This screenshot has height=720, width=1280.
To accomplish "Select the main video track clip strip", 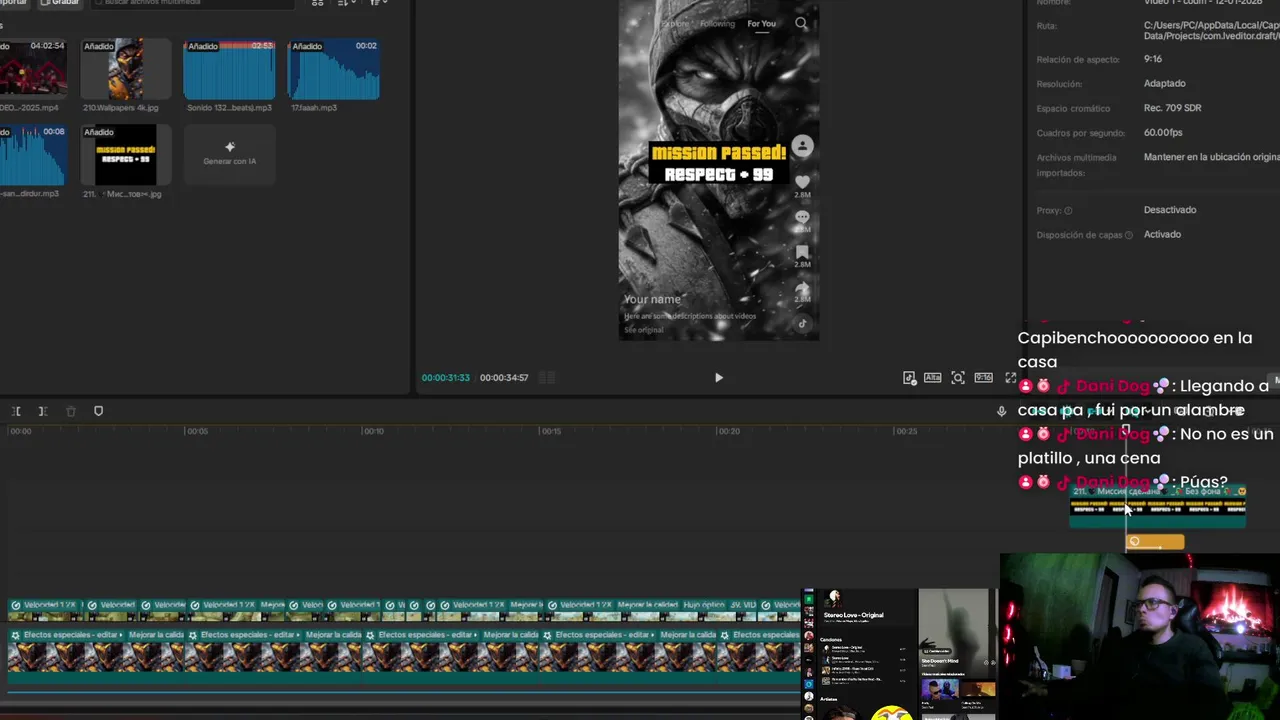I will (x=403, y=656).
